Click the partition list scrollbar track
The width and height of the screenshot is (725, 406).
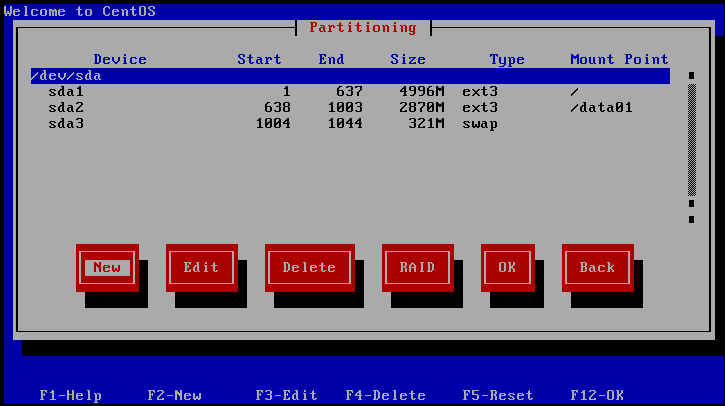pos(691,140)
